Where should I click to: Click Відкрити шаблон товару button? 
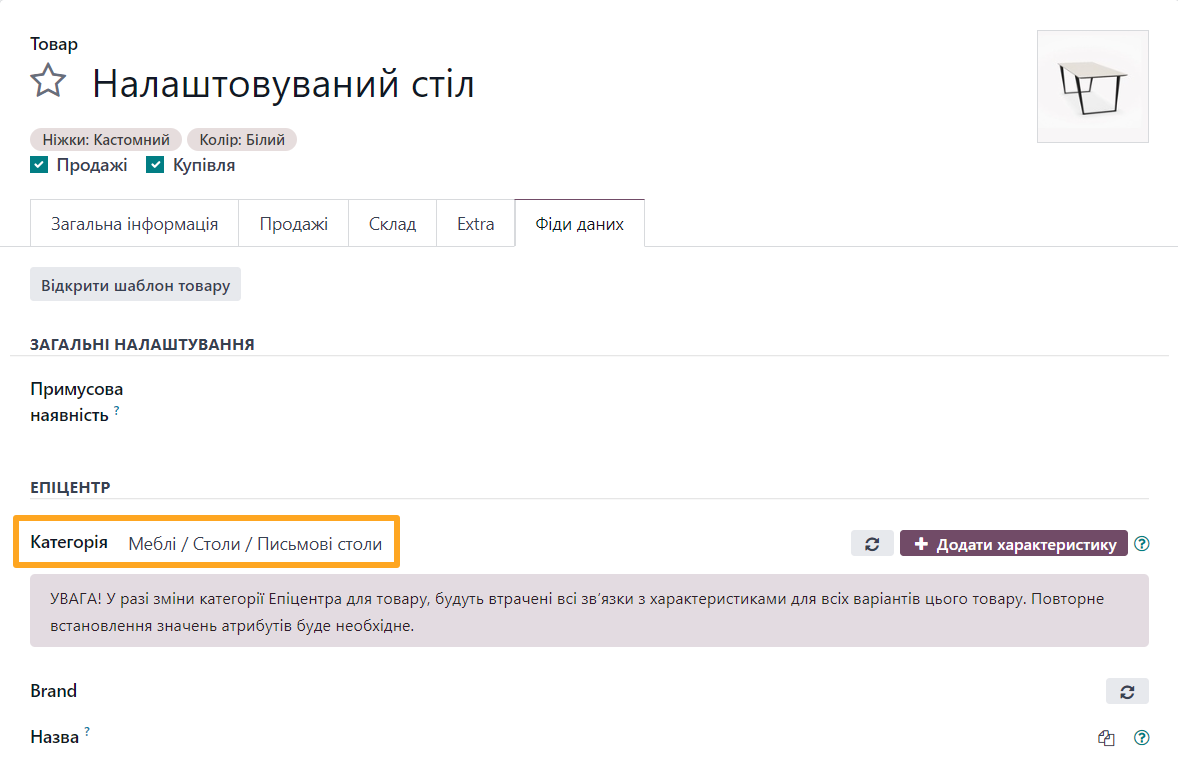tap(135, 285)
